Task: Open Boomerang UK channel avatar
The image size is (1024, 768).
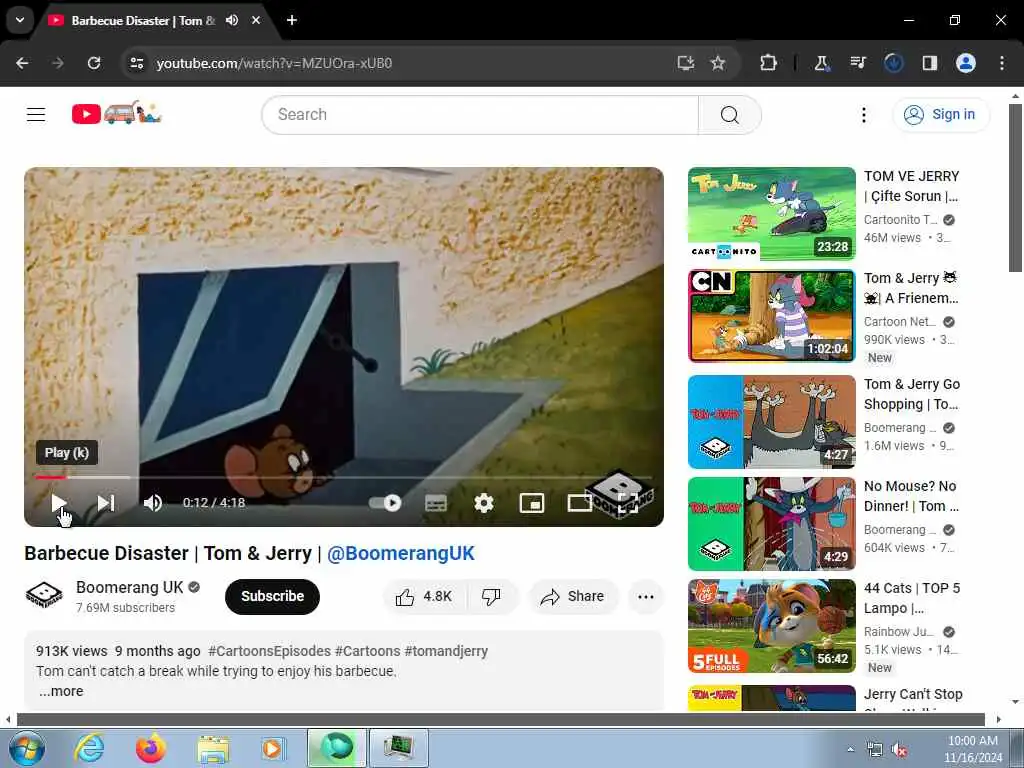Action: click(x=44, y=595)
